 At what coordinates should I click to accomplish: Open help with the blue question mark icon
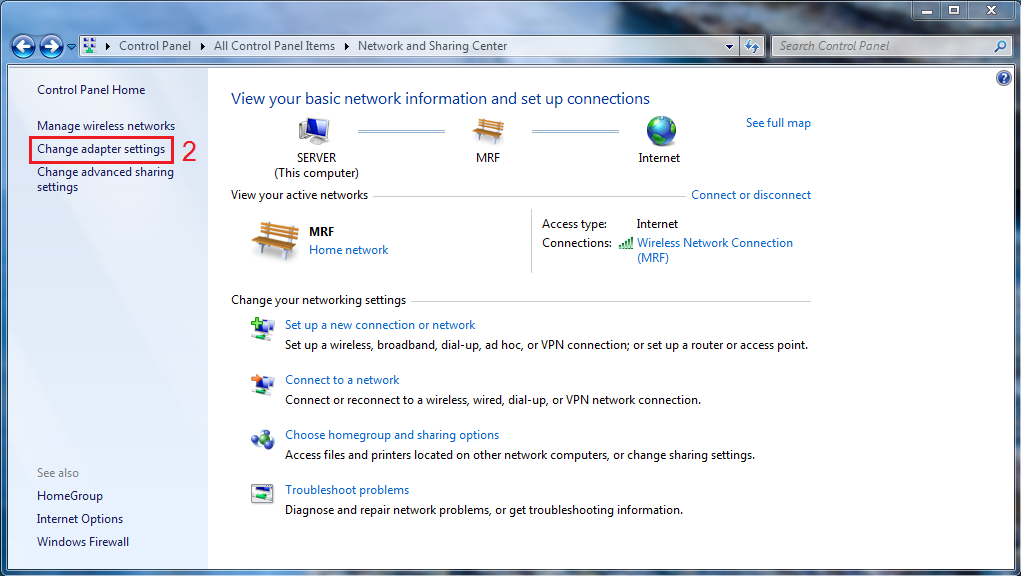coord(1004,78)
